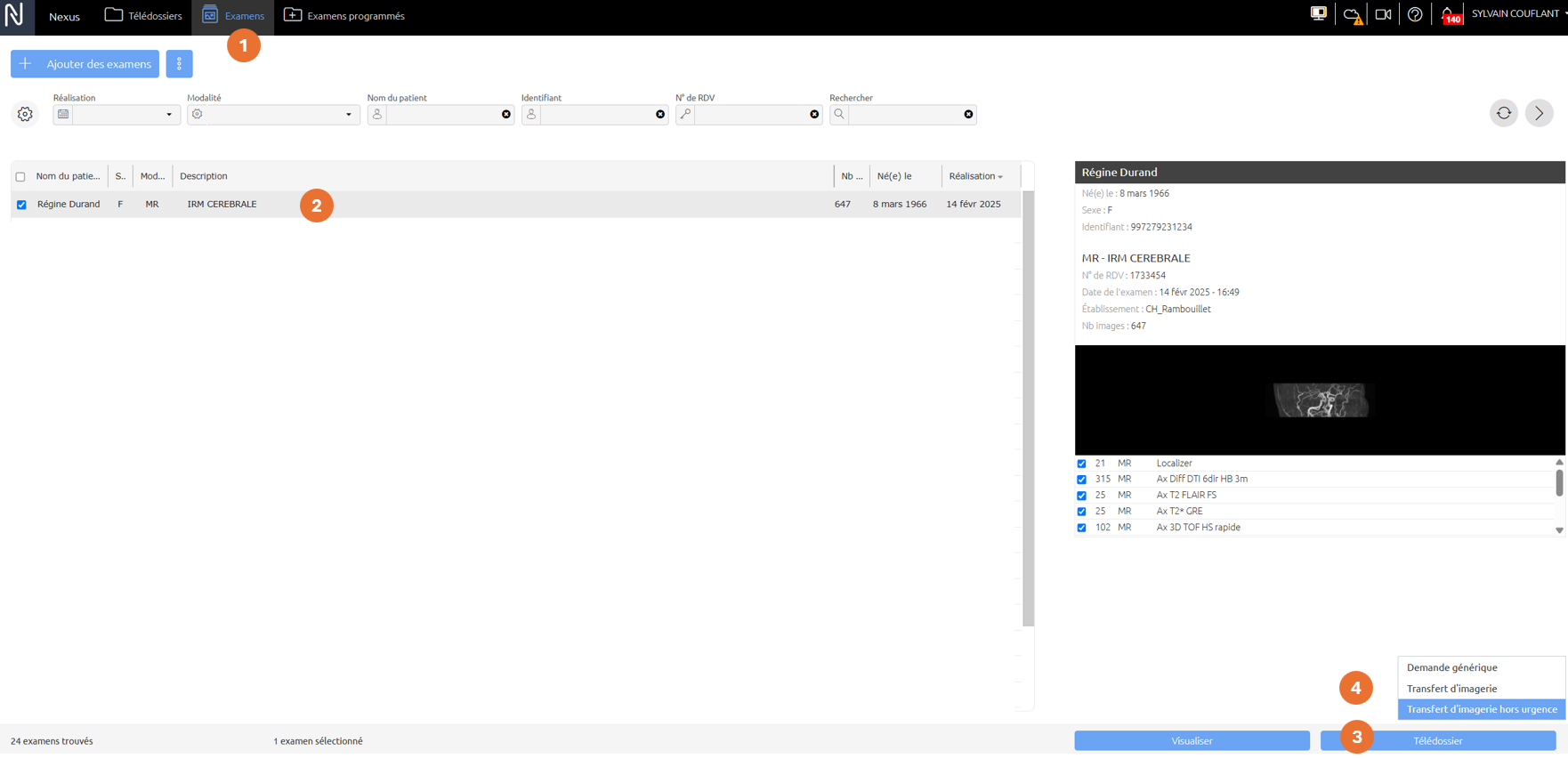Clear the N° de RDV filter

coord(814,115)
